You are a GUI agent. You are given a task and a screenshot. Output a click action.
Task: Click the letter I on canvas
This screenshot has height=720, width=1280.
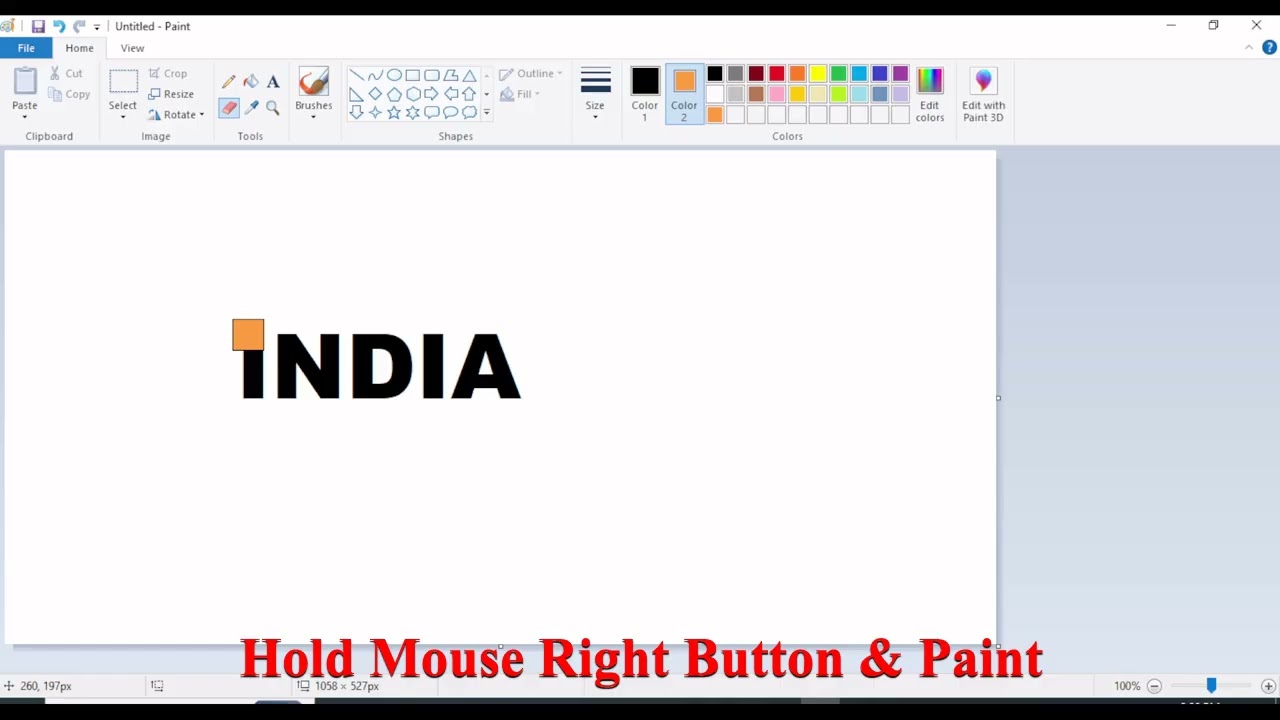[252, 374]
